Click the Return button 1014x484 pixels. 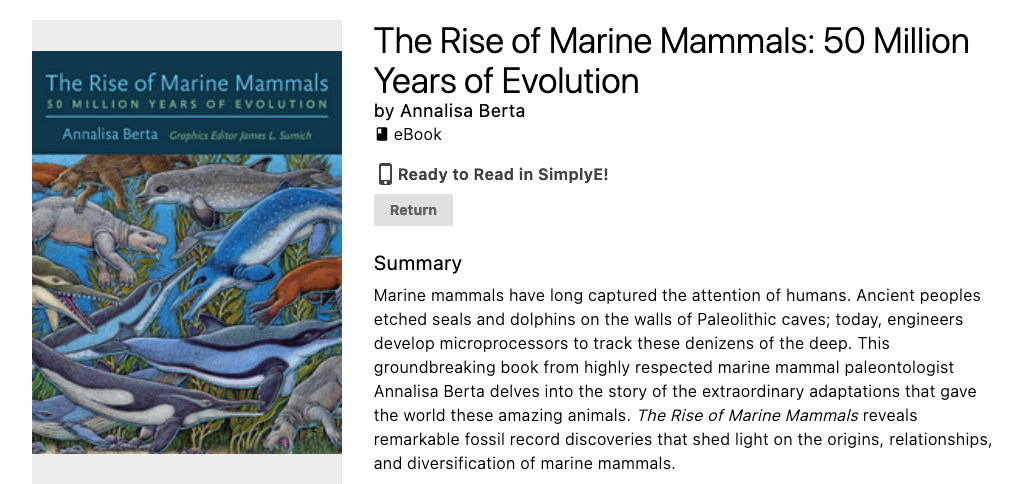(x=413, y=210)
